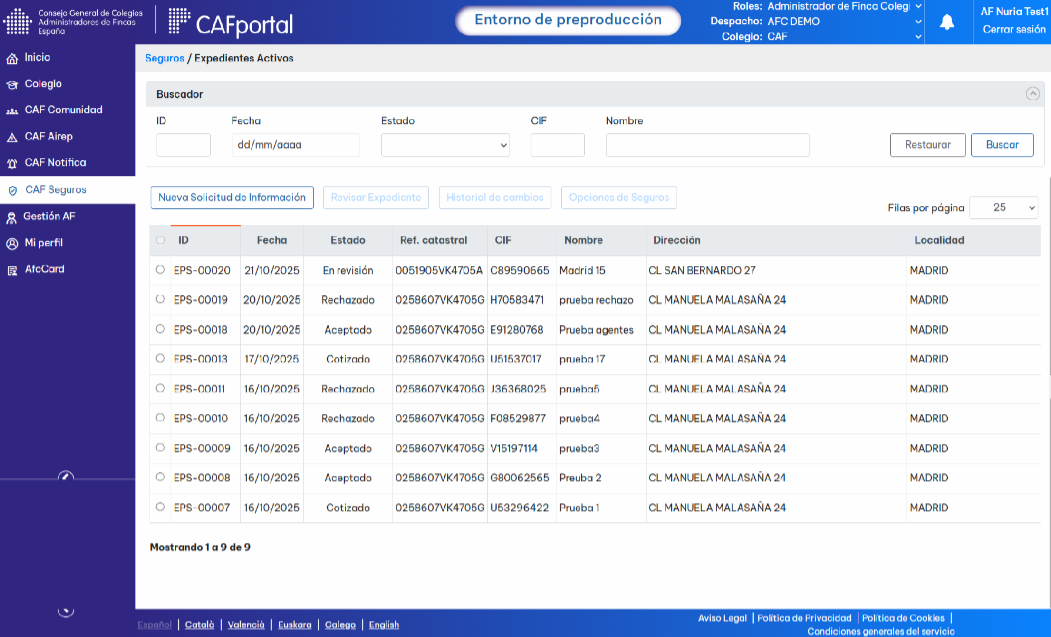This screenshot has width=1051, height=637.
Task: Click the notifications bell icon
Action: point(946,22)
